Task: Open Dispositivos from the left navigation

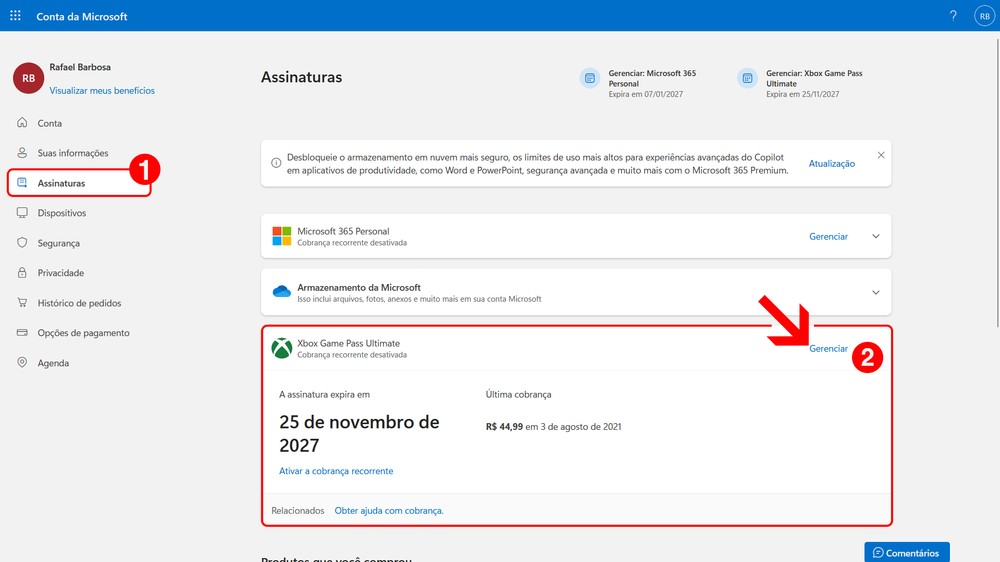Action: coord(62,213)
